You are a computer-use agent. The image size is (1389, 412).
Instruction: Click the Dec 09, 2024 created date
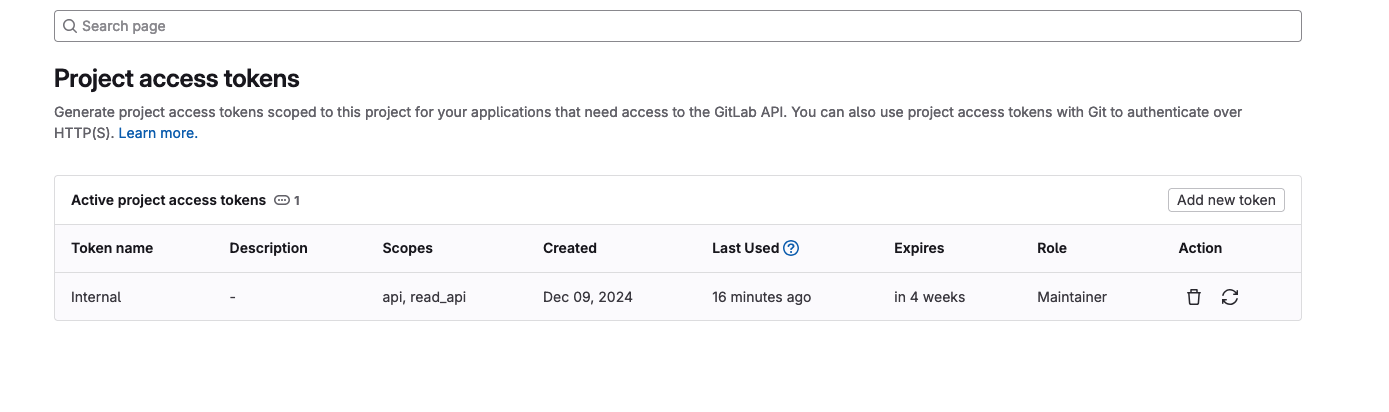tap(587, 297)
